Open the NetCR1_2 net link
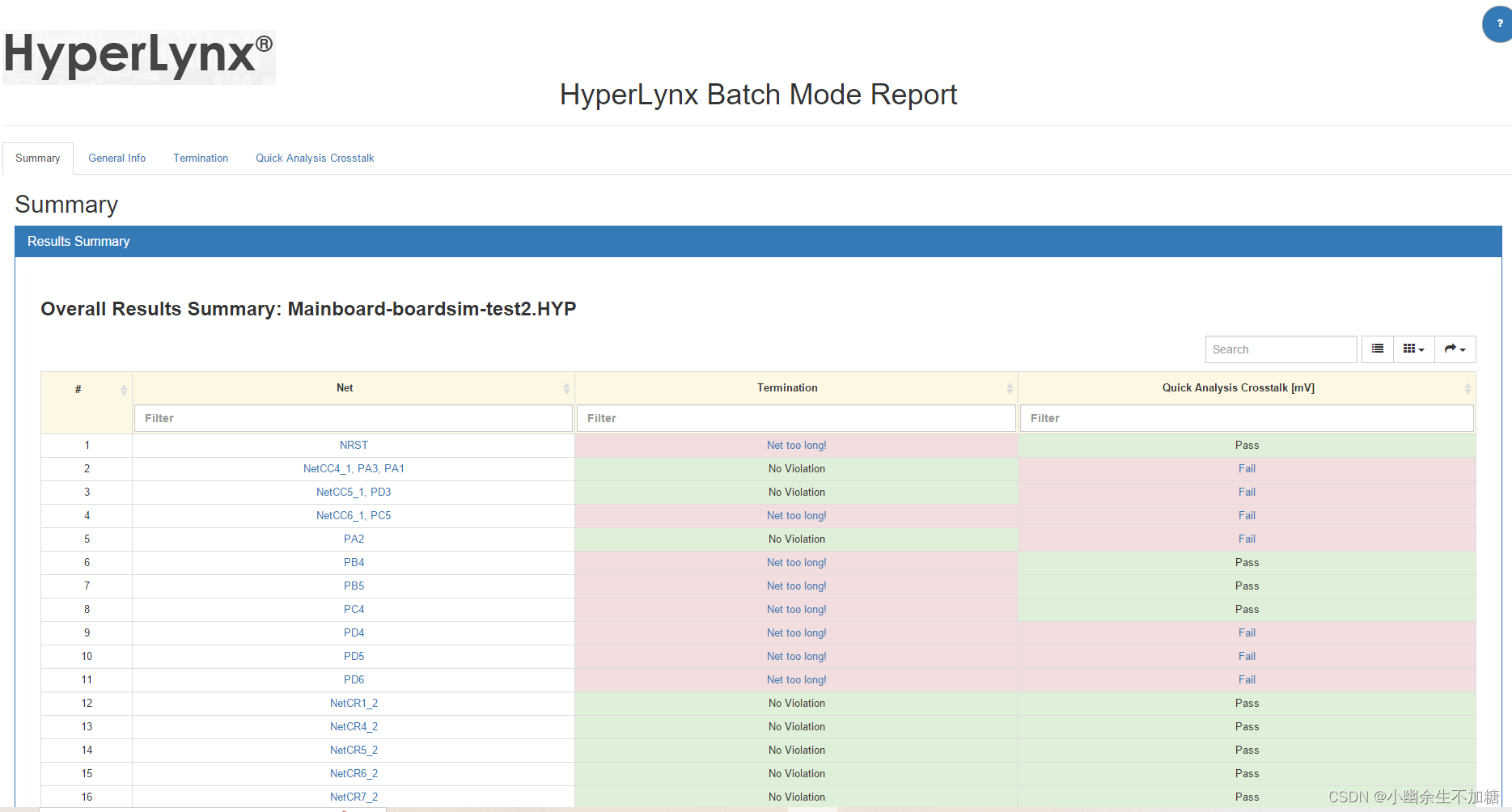 [354, 703]
